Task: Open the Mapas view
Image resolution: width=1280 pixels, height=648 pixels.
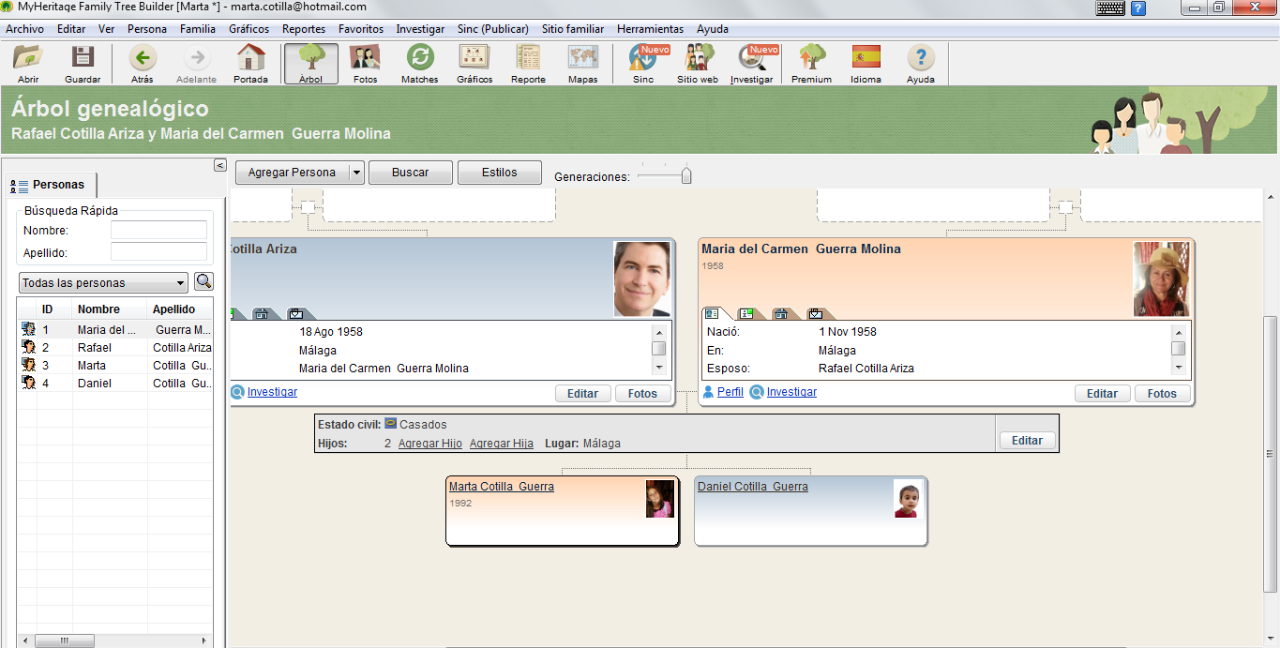Action: coord(582,64)
